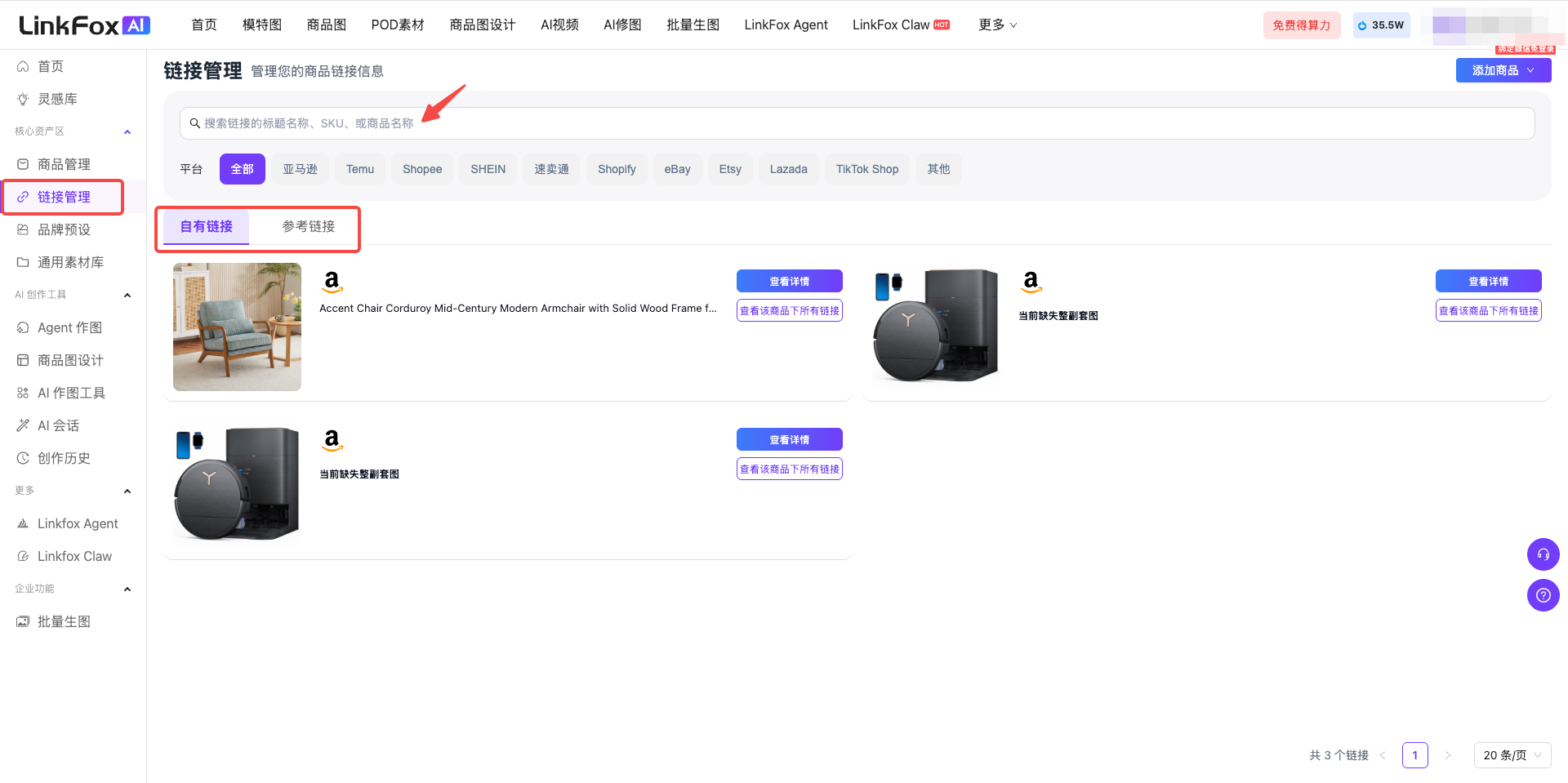Click the Amazon logo on the bottom vacuum card
This screenshot has height=783, width=1568.
coord(332,440)
